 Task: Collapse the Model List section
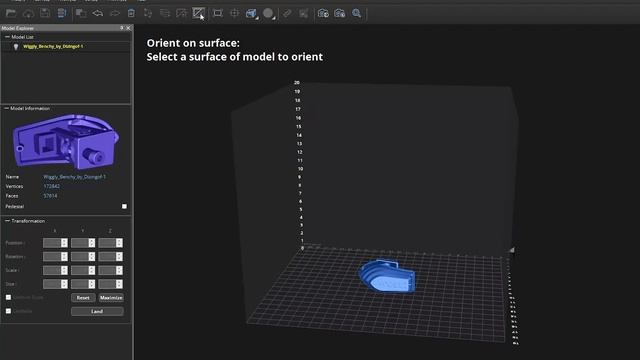[x=7, y=37]
